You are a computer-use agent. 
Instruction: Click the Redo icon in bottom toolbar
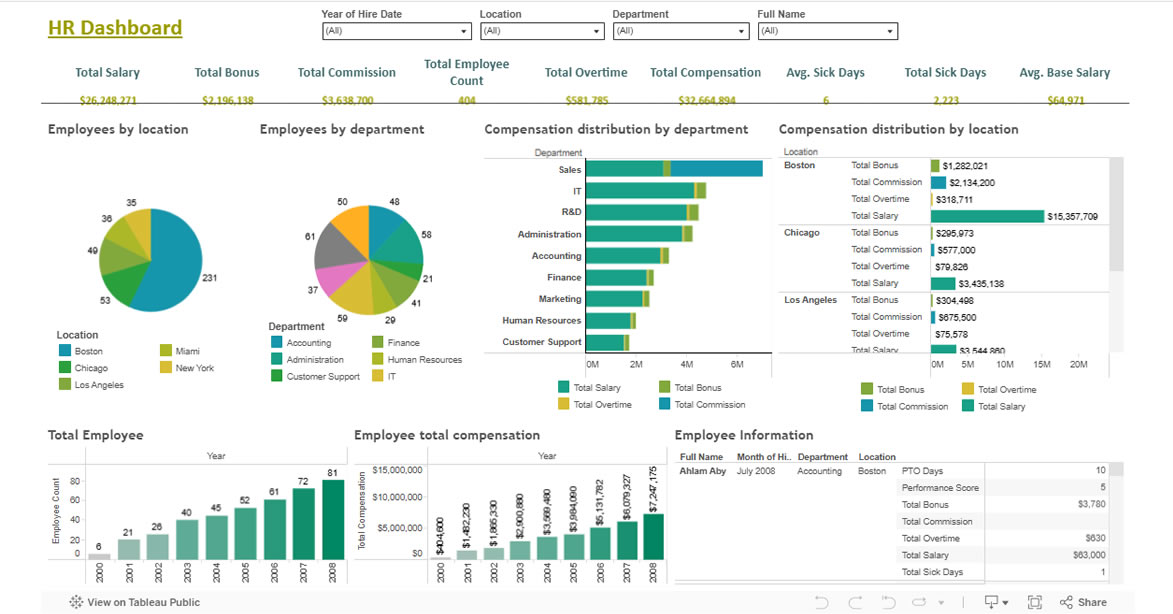coord(855,602)
